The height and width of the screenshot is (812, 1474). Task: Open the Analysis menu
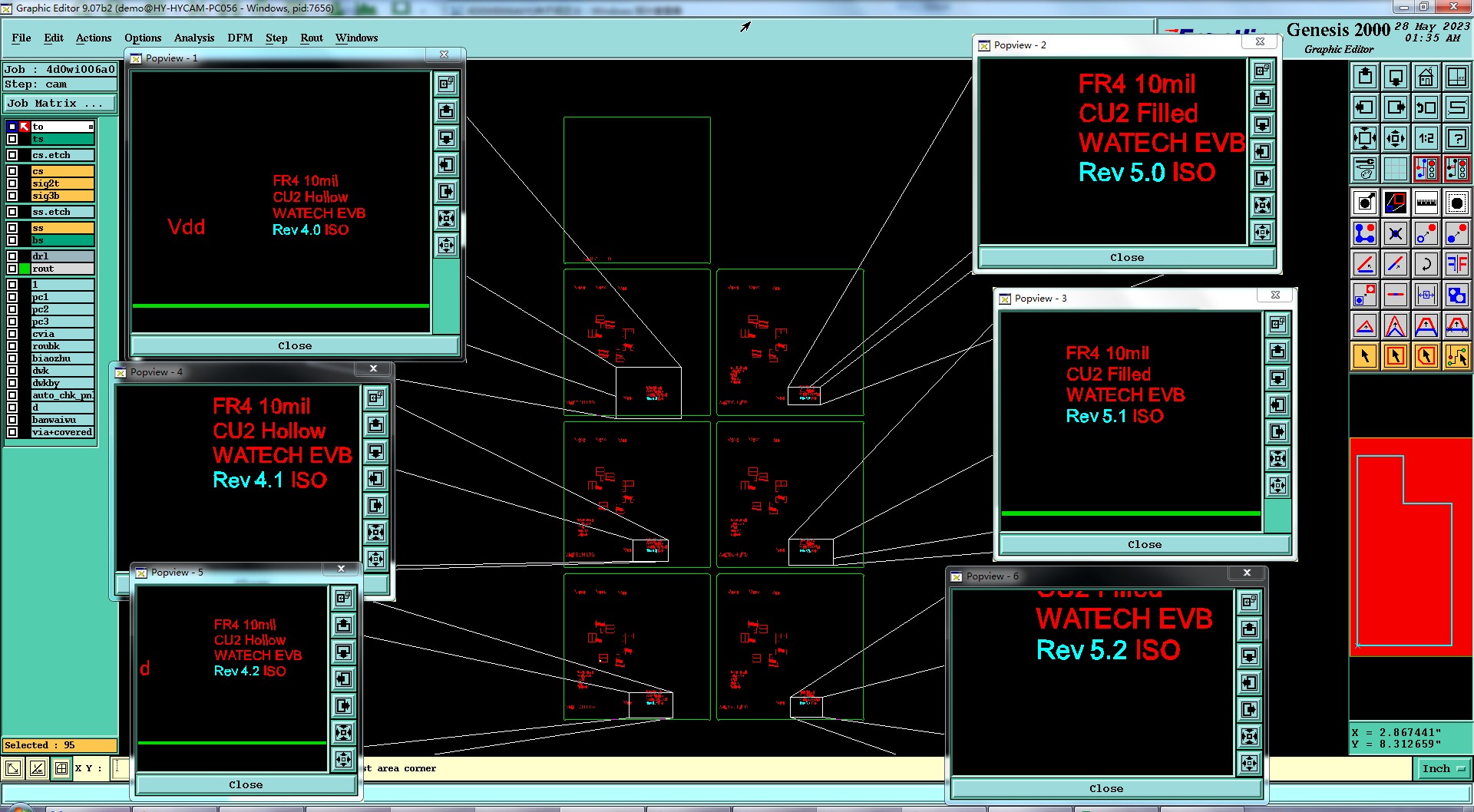(x=194, y=38)
